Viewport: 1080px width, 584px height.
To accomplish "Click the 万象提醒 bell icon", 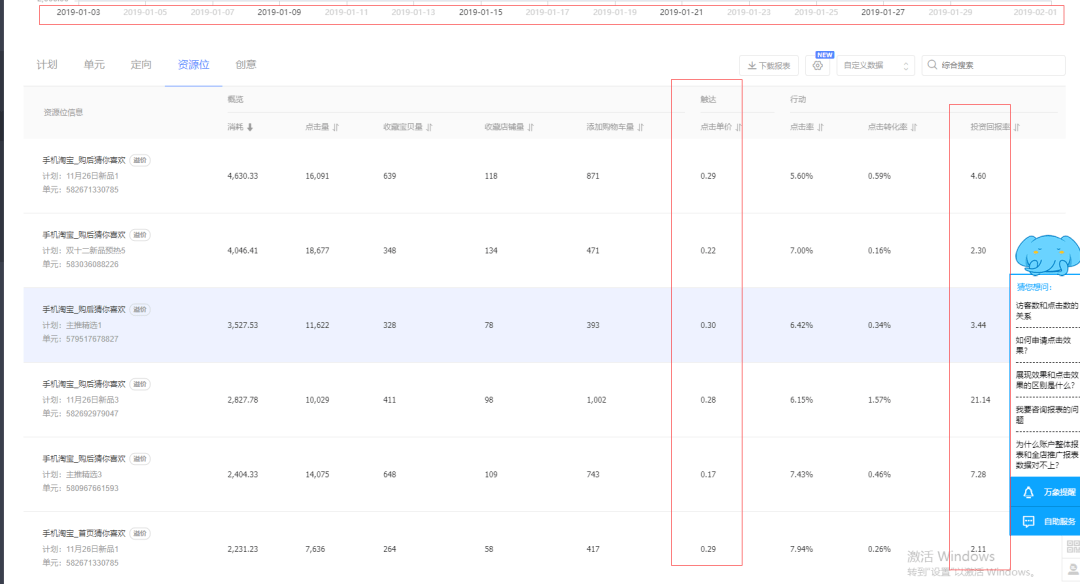I will tap(1029, 492).
